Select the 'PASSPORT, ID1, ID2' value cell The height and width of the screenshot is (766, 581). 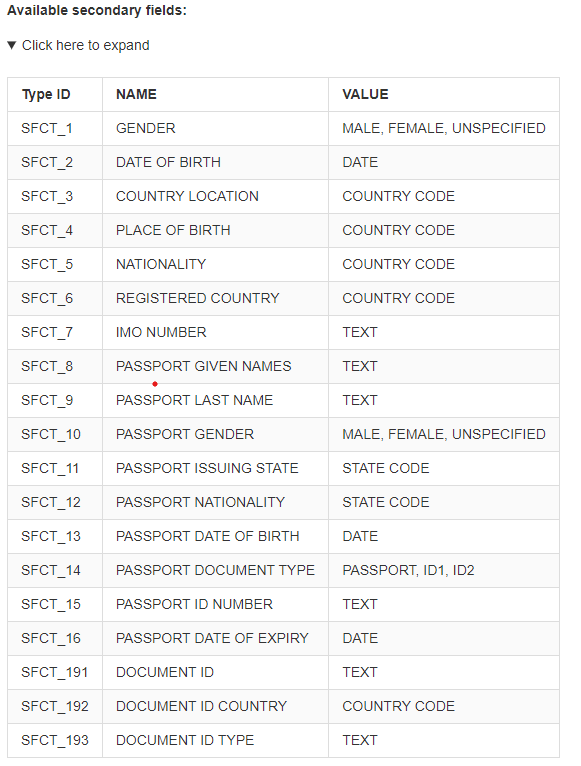pos(444,570)
